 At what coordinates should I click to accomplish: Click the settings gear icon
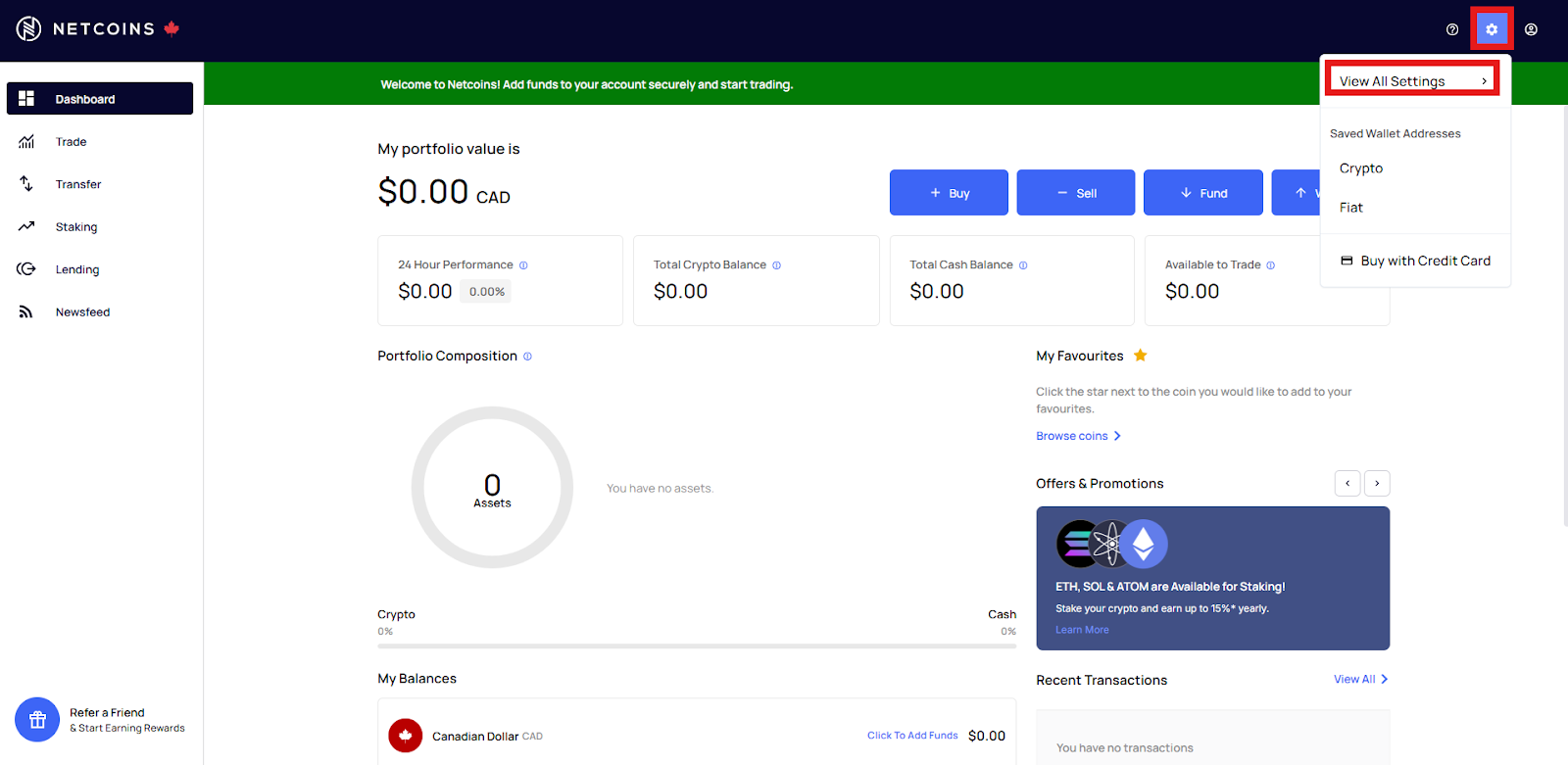point(1492,29)
